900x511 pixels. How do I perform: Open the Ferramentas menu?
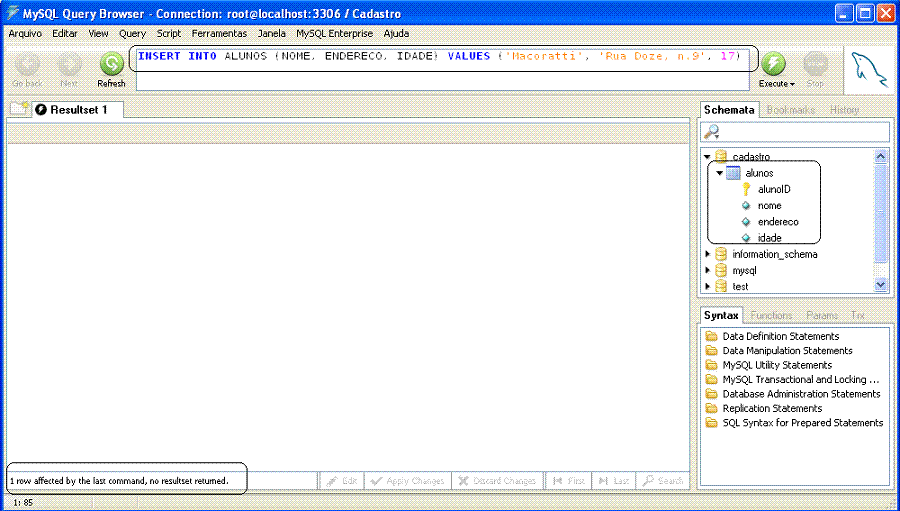[x=219, y=34]
